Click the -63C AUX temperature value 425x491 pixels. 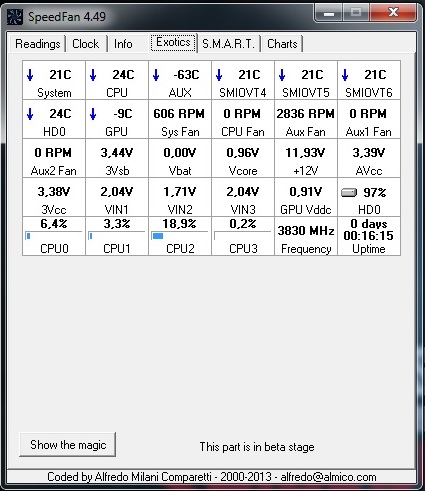tap(186, 75)
